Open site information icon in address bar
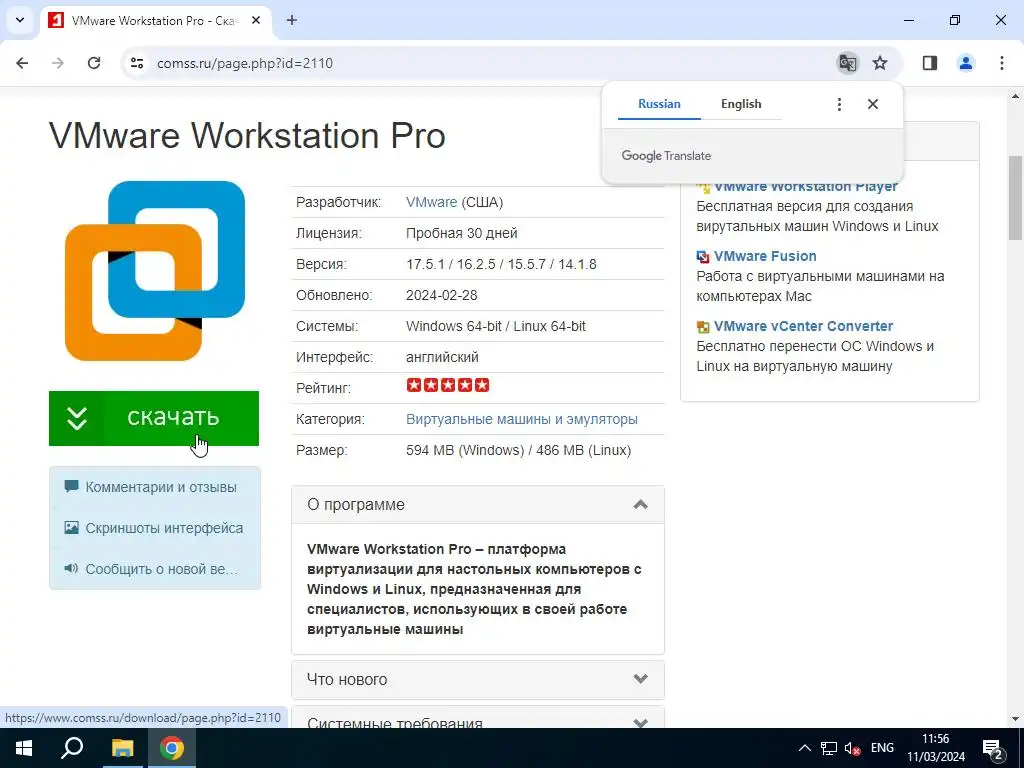Screen dimensions: 1024x768 tap(136, 63)
